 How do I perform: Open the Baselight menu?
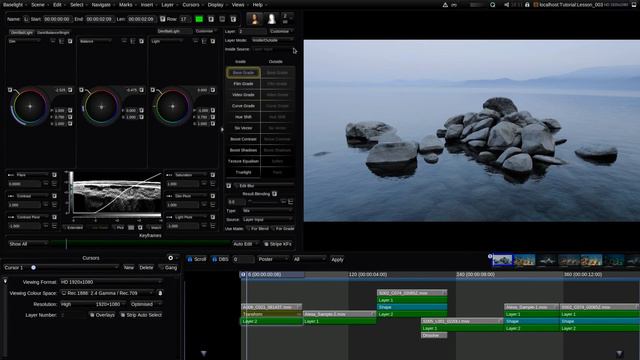tap(13, 5)
